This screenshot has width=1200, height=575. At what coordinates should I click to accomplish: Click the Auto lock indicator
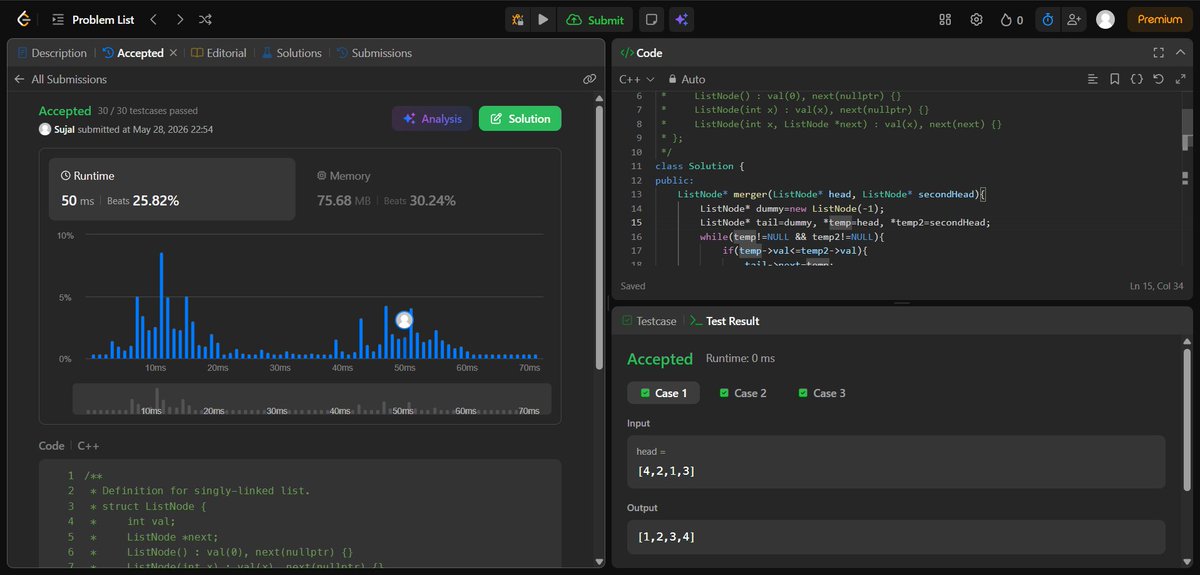coord(686,79)
